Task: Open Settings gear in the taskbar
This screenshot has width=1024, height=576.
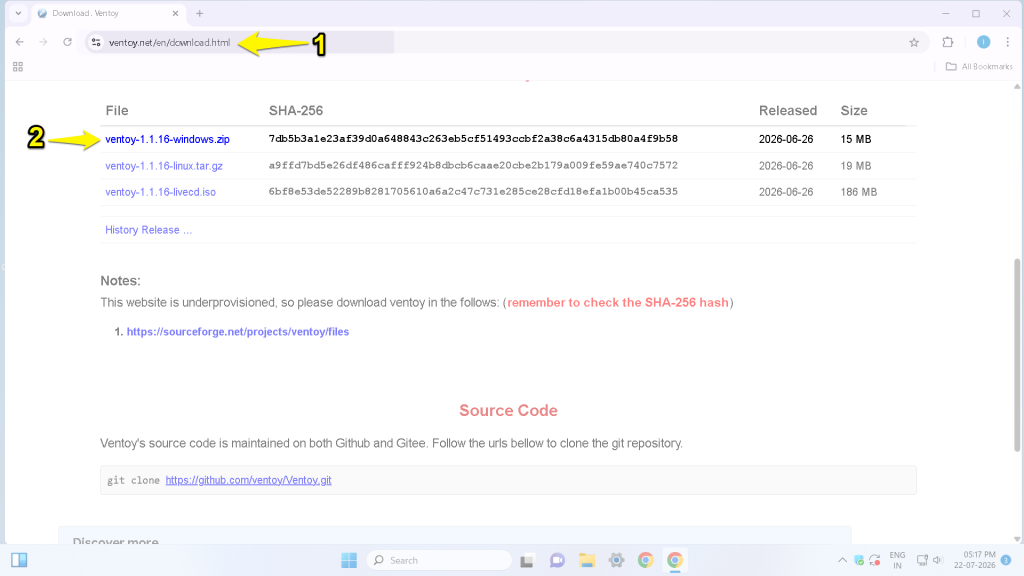Action: (616, 560)
